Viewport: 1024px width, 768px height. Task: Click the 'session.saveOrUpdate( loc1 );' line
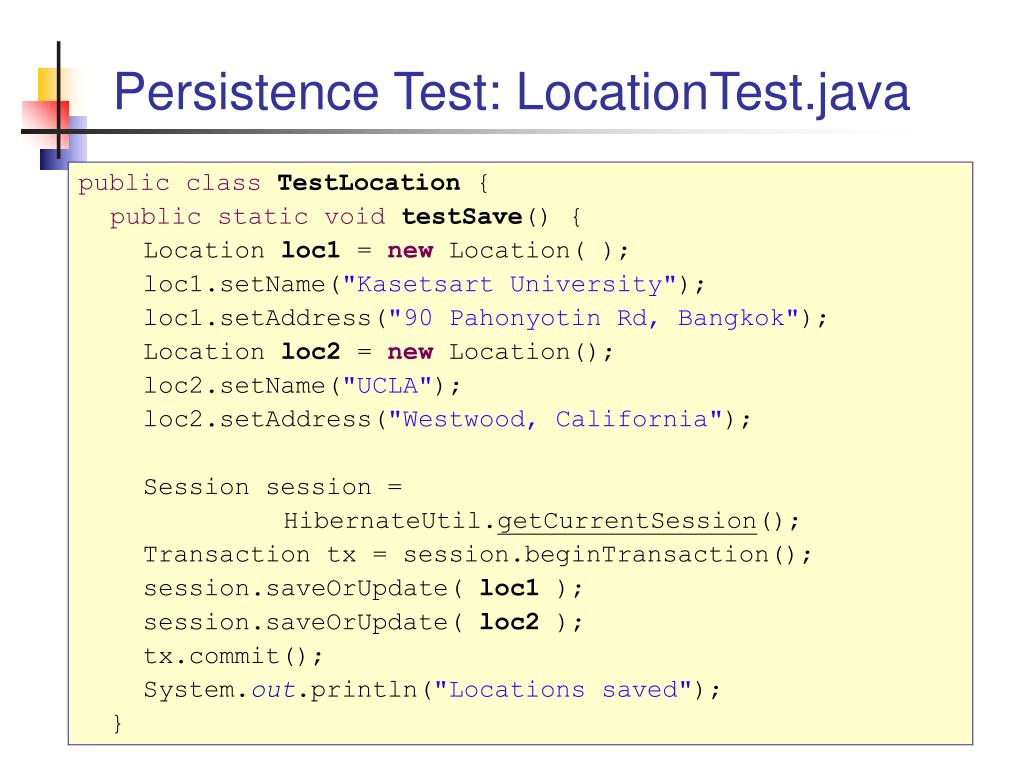coord(362,588)
